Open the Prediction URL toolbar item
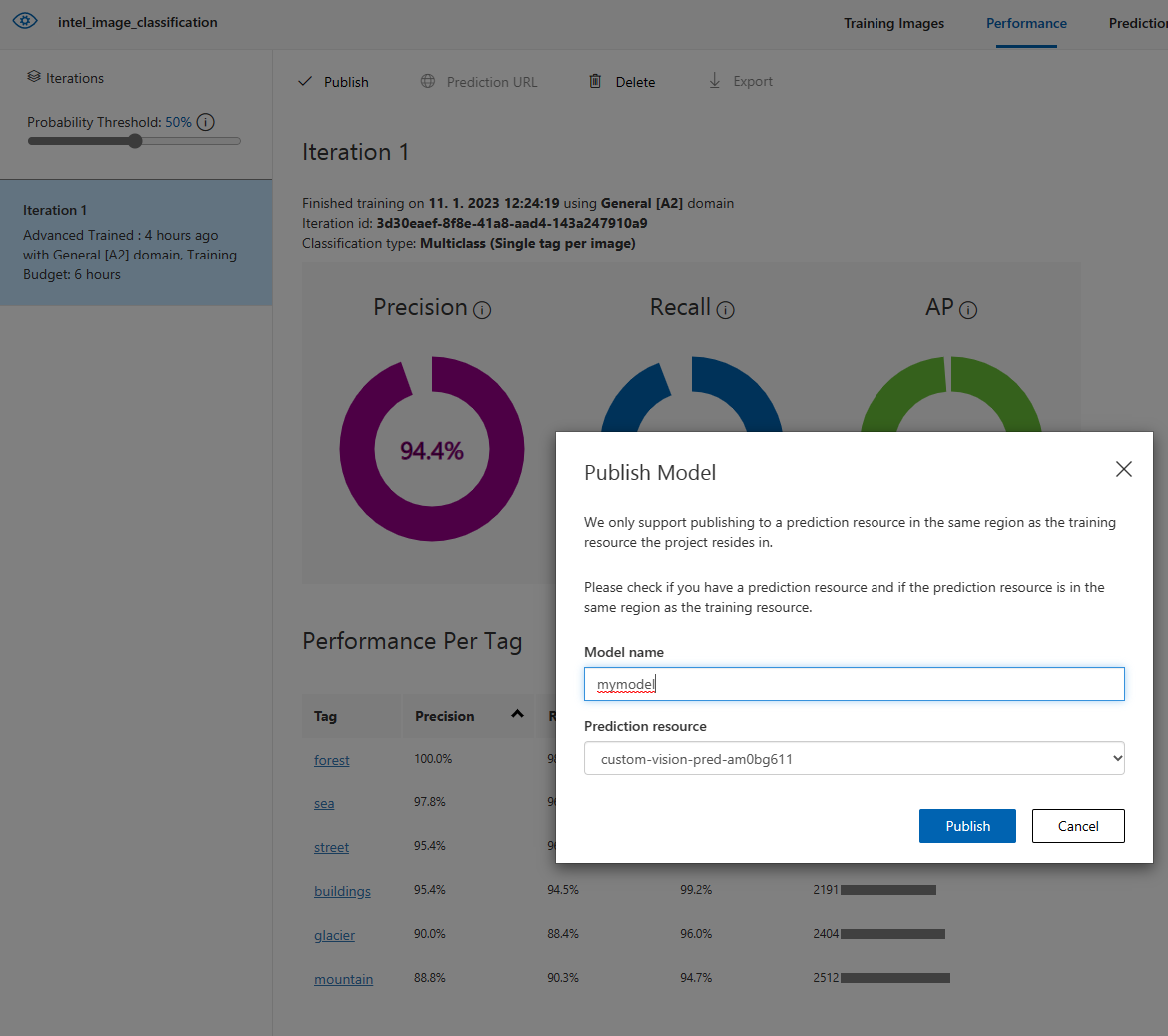The height and width of the screenshot is (1036, 1168). click(x=479, y=82)
